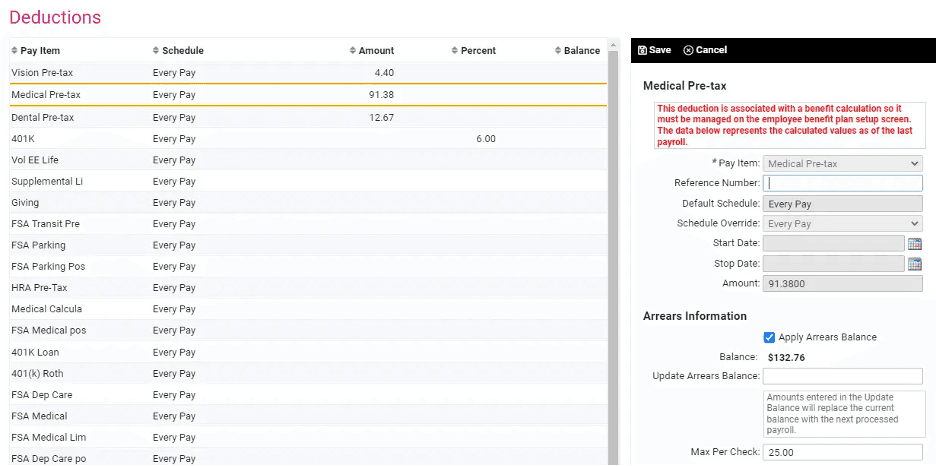Sort by the Amount column
Viewport: 936px width, 466px height.
(x=371, y=51)
